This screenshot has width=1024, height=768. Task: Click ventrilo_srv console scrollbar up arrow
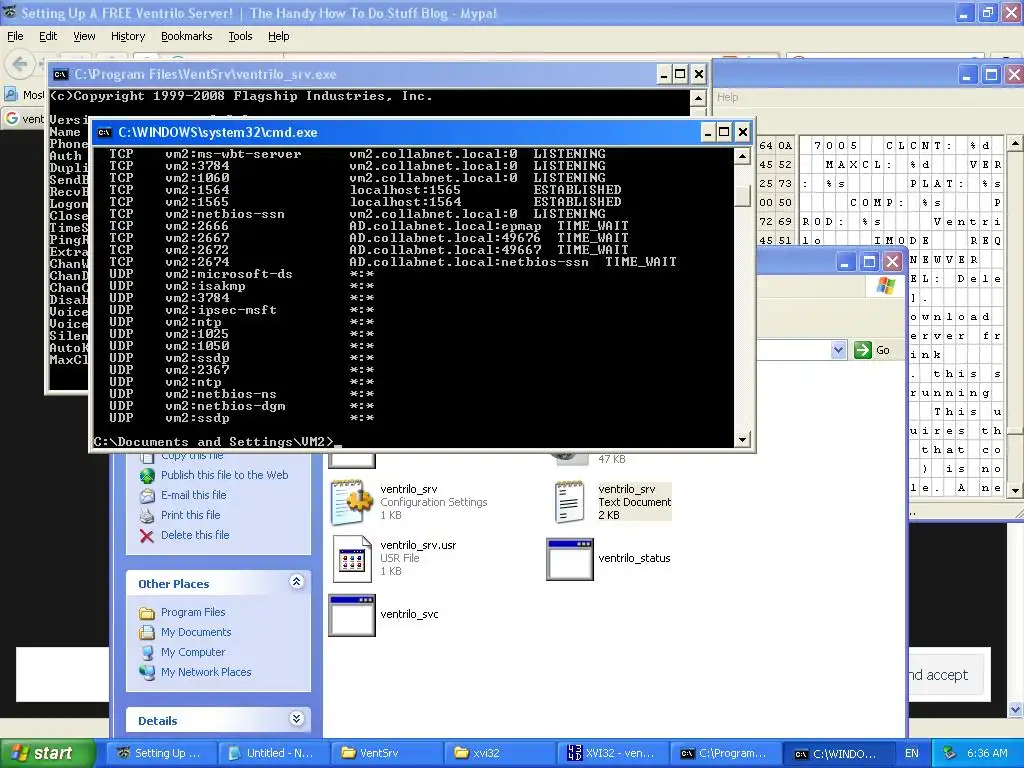coord(697,98)
